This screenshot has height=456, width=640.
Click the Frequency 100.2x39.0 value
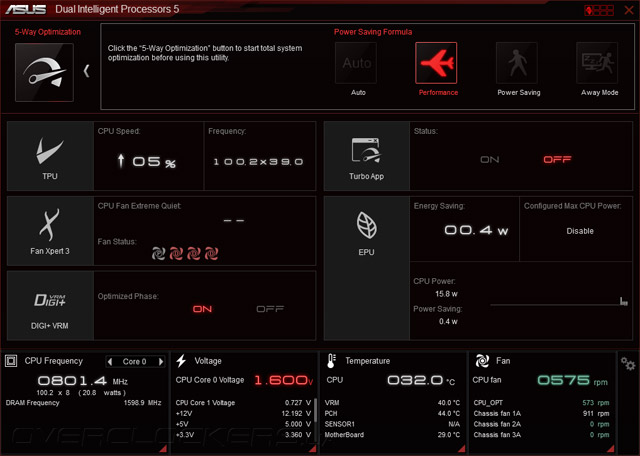click(258, 162)
